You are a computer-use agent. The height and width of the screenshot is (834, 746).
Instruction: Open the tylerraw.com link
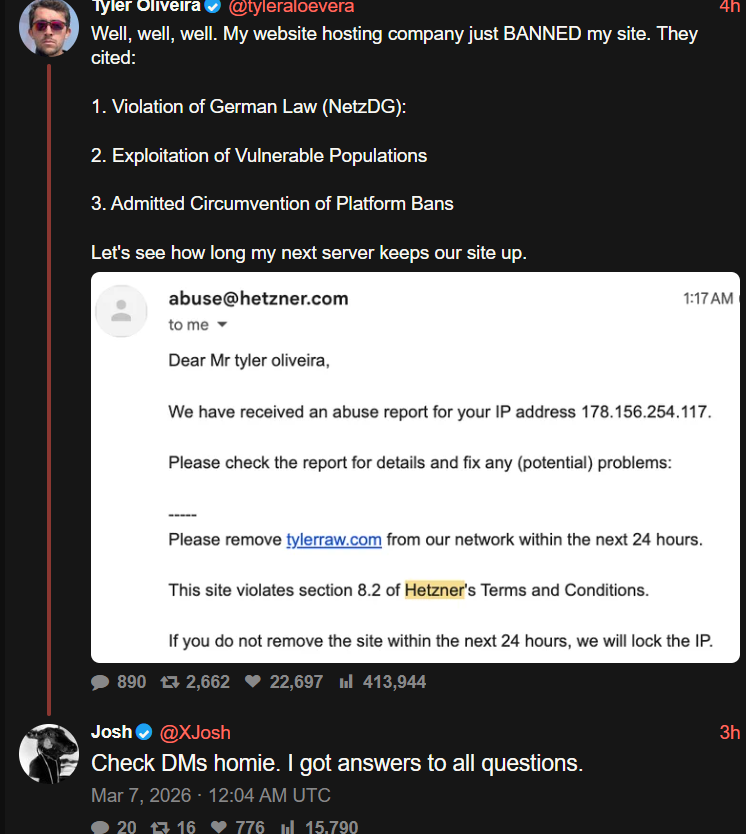tap(334, 539)
